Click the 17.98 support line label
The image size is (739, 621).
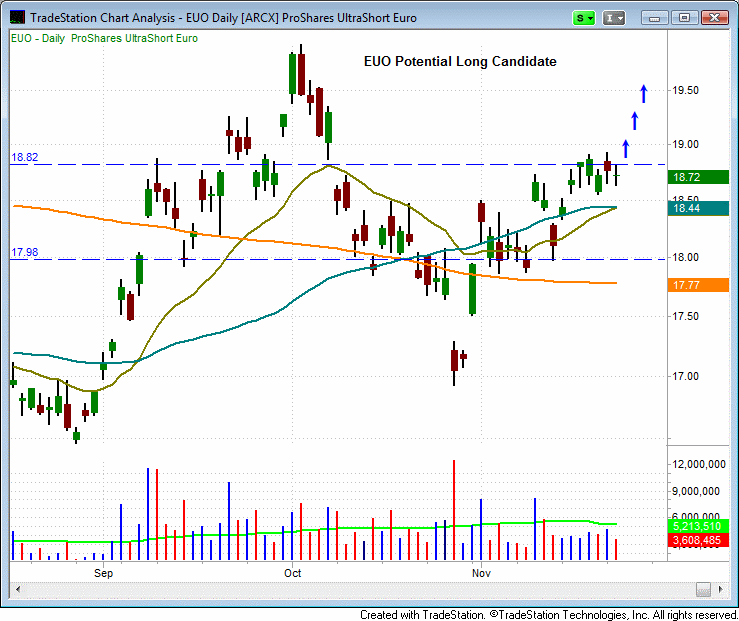(x=25, y=252)
